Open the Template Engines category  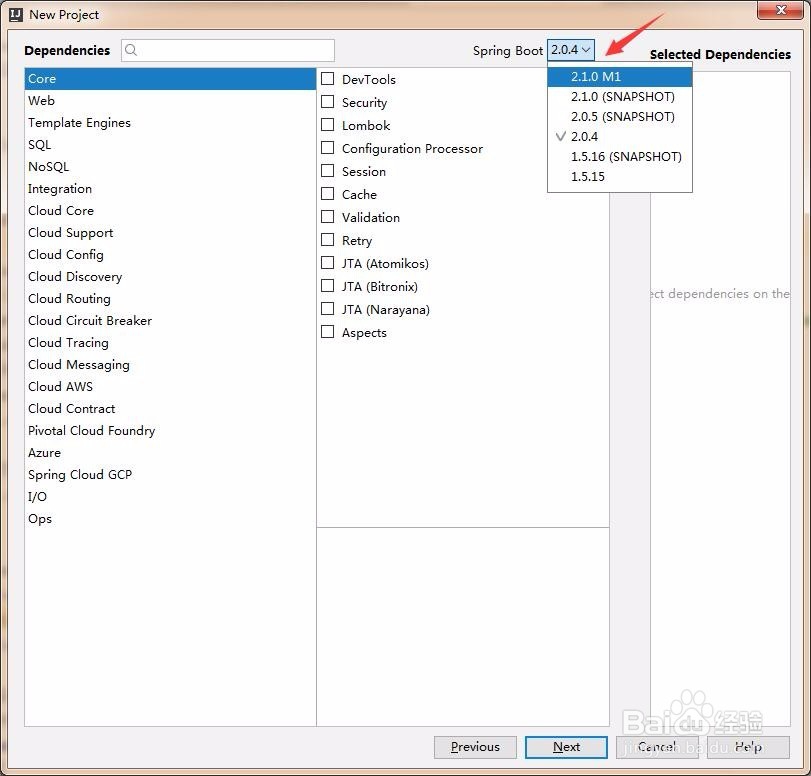tap(170, 123)
